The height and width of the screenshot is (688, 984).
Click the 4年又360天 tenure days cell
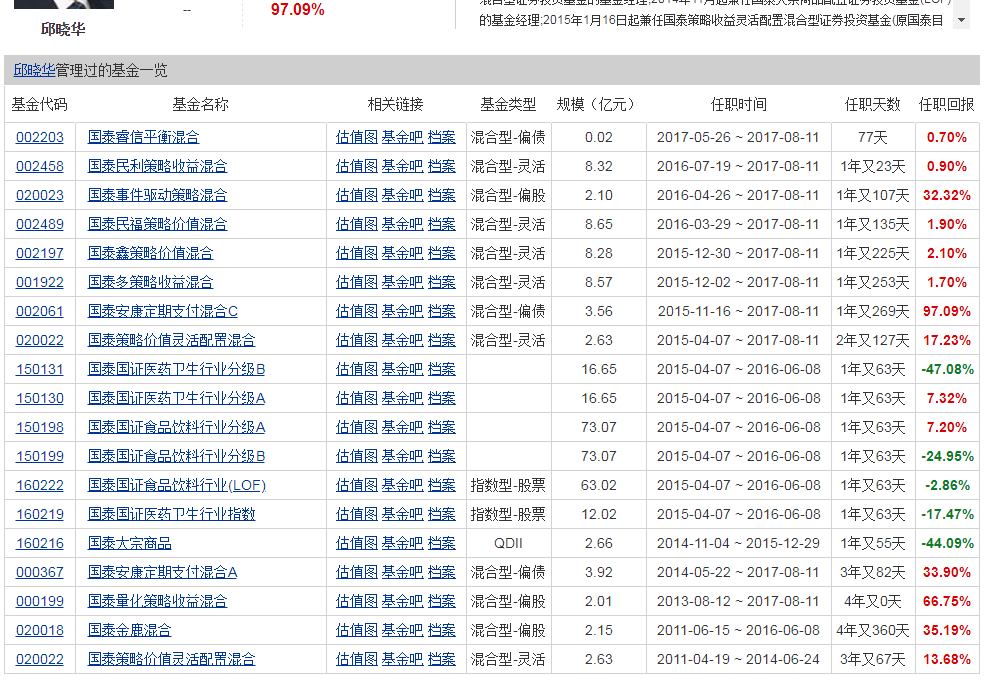tap(872, 630)
